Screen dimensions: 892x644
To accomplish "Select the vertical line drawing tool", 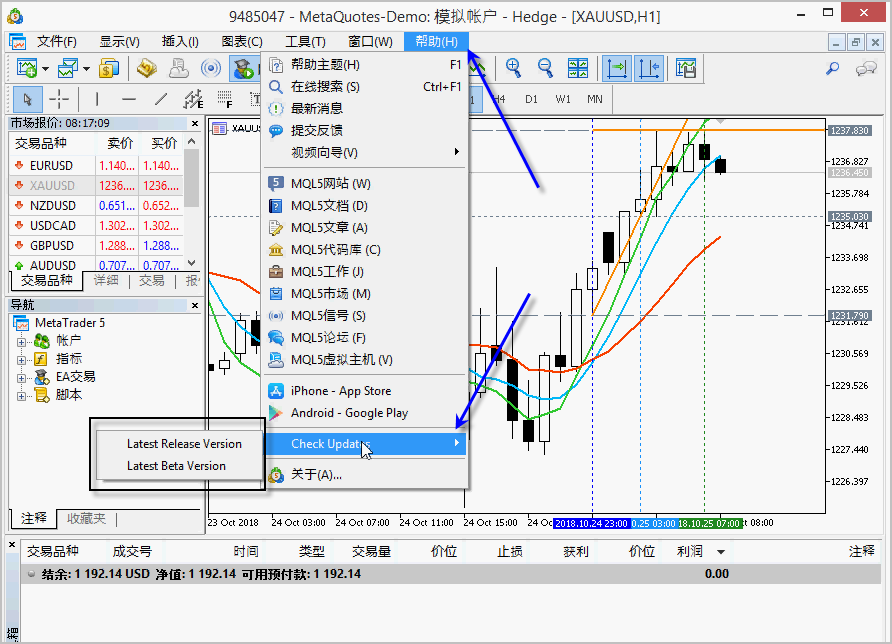I will click(97, 100).
